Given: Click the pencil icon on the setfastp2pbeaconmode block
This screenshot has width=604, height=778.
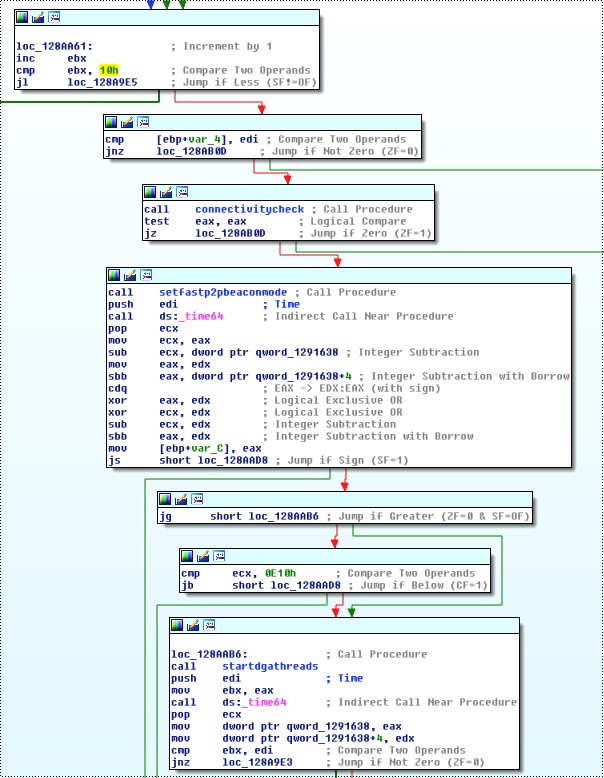Looking at the screenshot, I should tap(130, 274).
